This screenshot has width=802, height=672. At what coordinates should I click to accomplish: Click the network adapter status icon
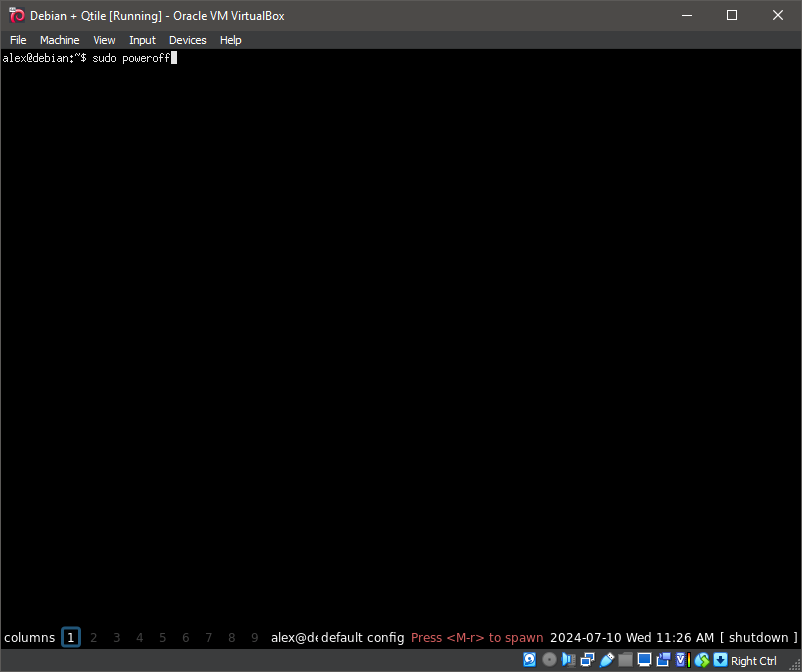pyautogui.click(x=587, y=660)
